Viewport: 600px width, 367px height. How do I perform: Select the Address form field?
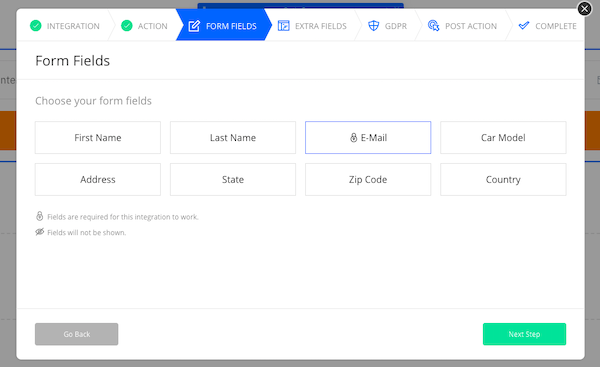[x=98, y=179]
